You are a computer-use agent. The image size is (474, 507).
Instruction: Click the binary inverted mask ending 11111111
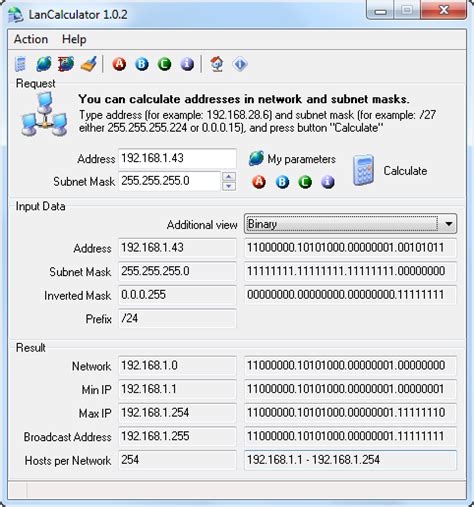pos(350,295)
